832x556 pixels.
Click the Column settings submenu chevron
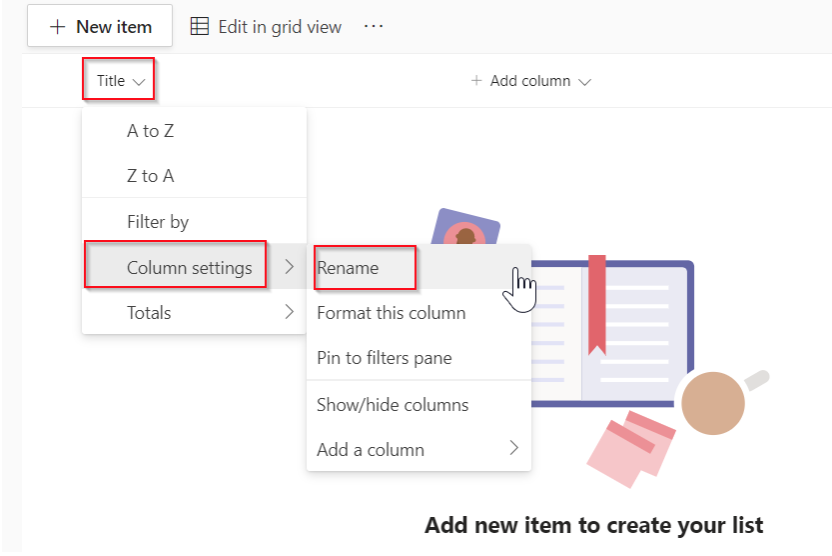click(x=289, y=266)
